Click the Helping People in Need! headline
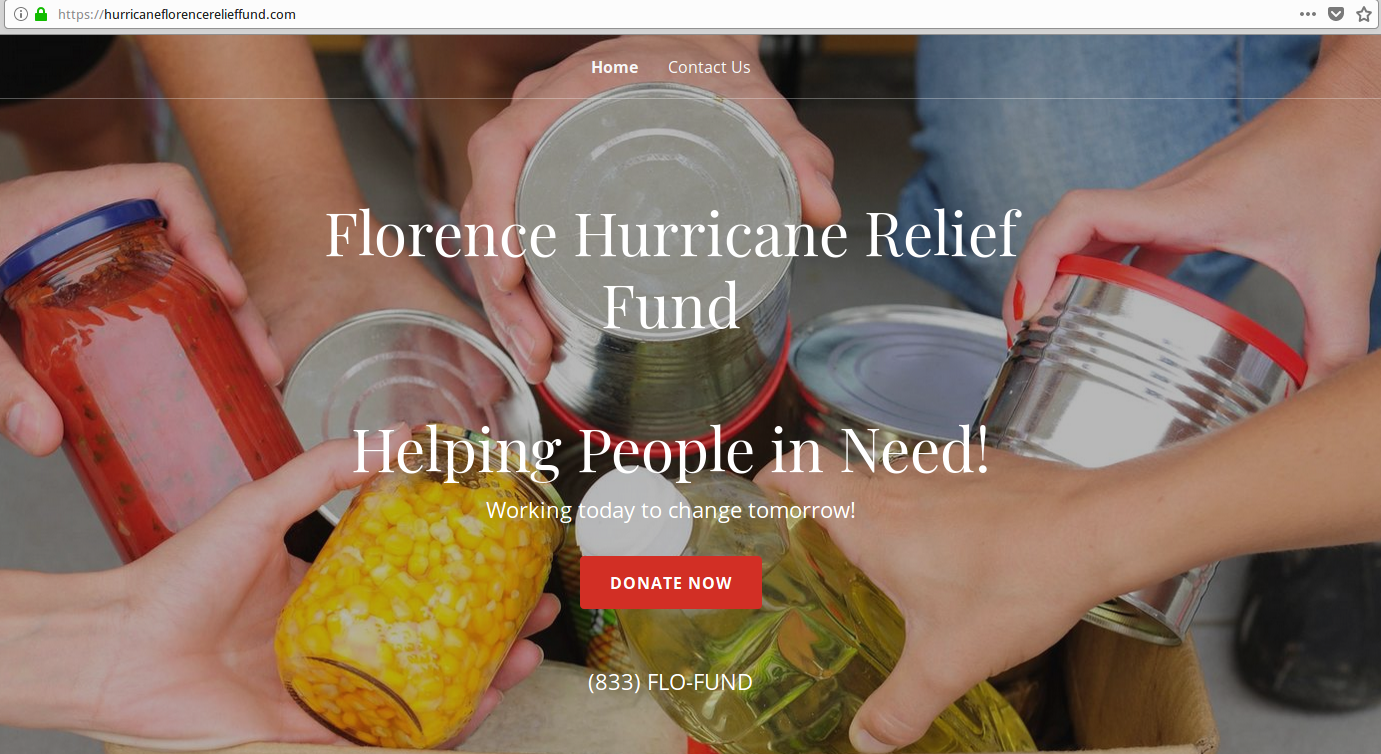The image size is (1381, 754). click(x=671, y=450)
